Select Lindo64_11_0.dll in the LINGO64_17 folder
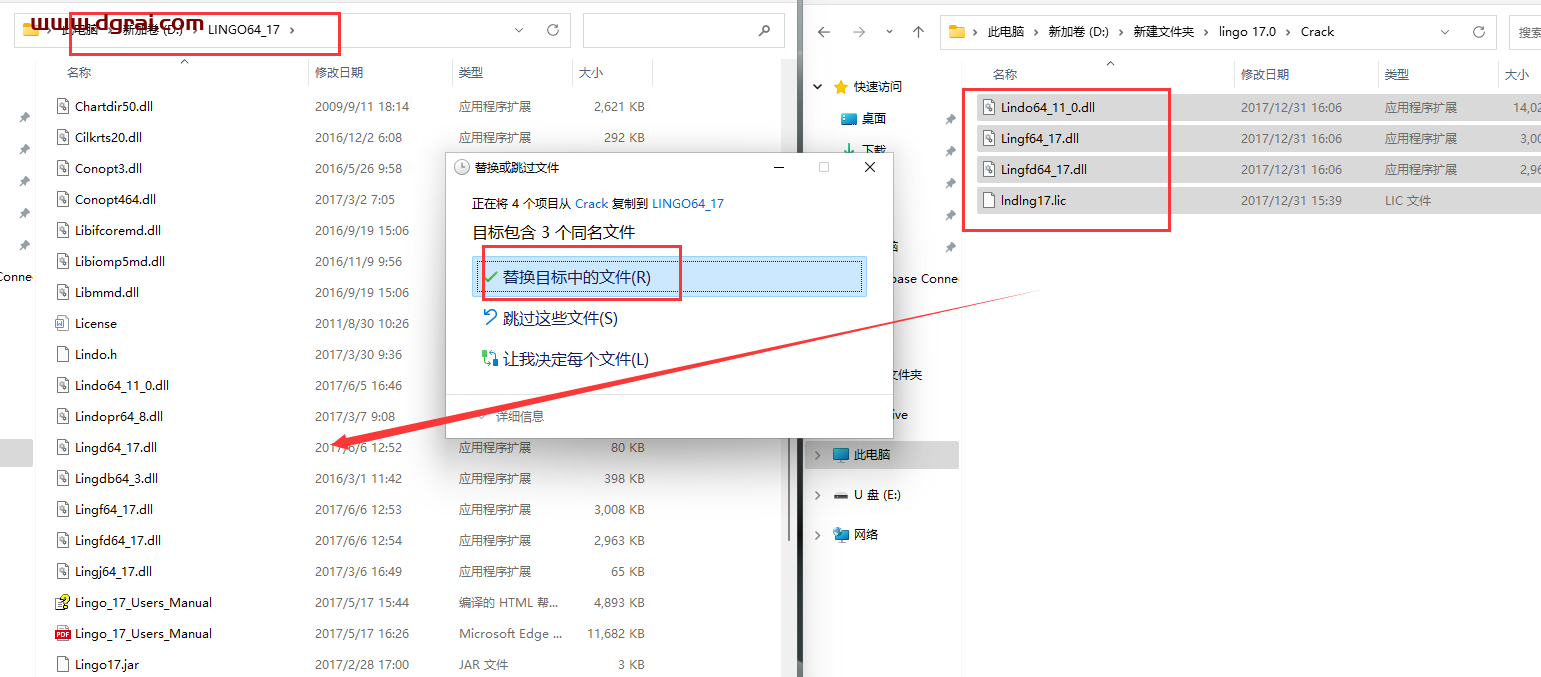The height and width of the screenshot is (677, 1541). 121,385
